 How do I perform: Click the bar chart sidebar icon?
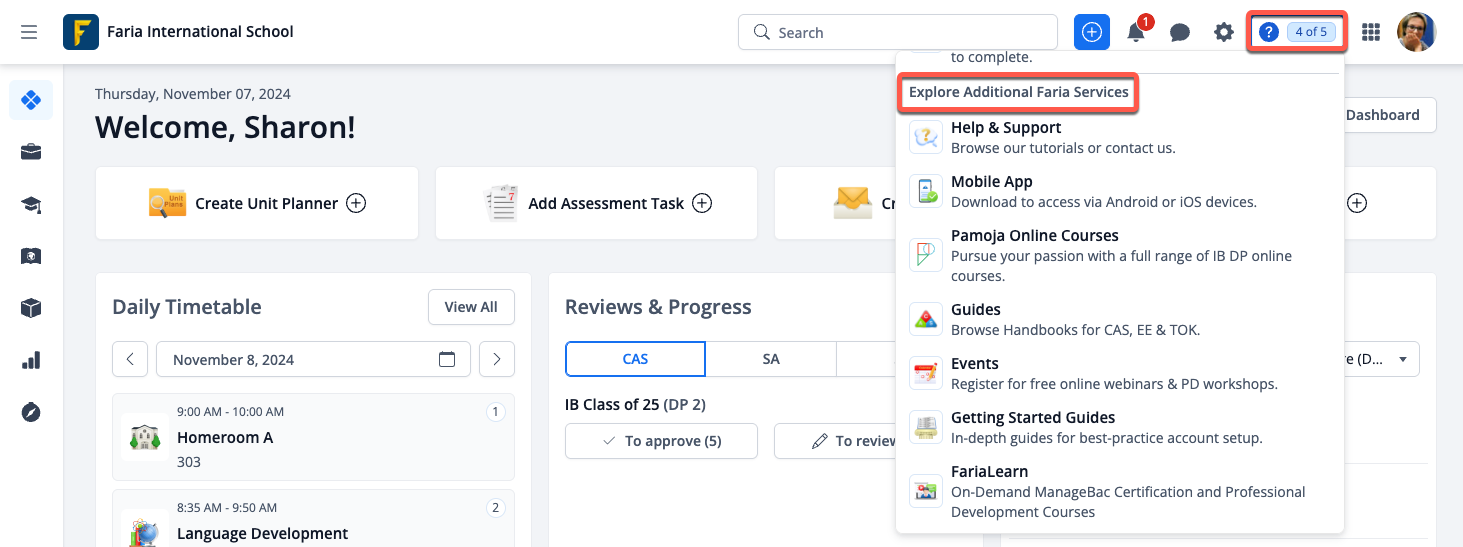pos(31,360)
